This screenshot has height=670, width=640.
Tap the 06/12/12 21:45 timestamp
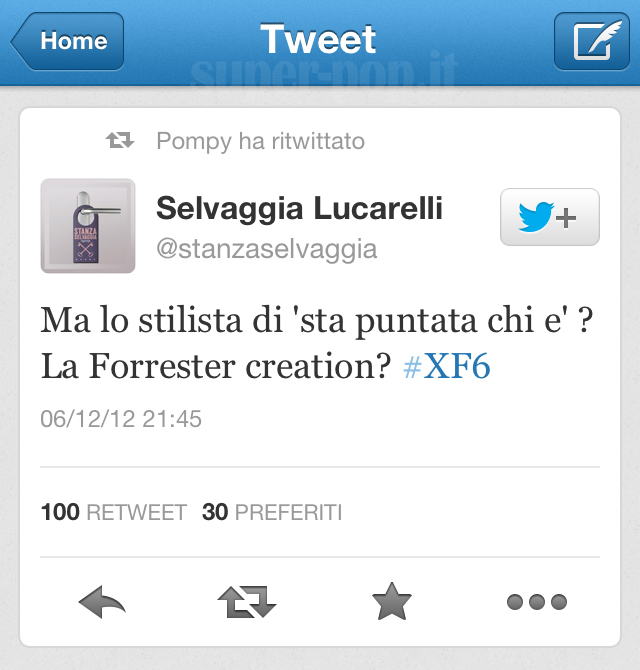point(121,419)
